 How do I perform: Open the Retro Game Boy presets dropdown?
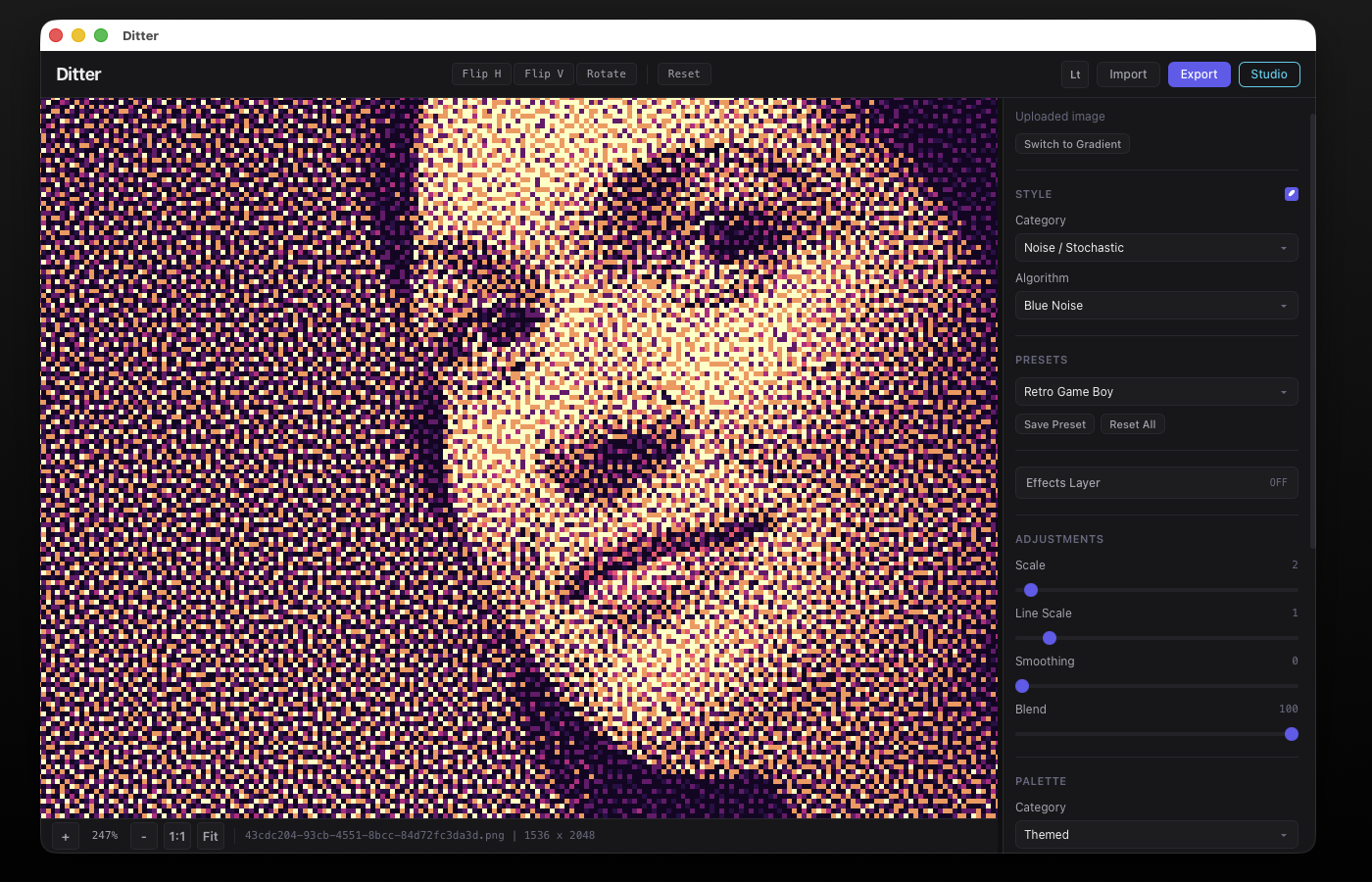point(1156,392)
